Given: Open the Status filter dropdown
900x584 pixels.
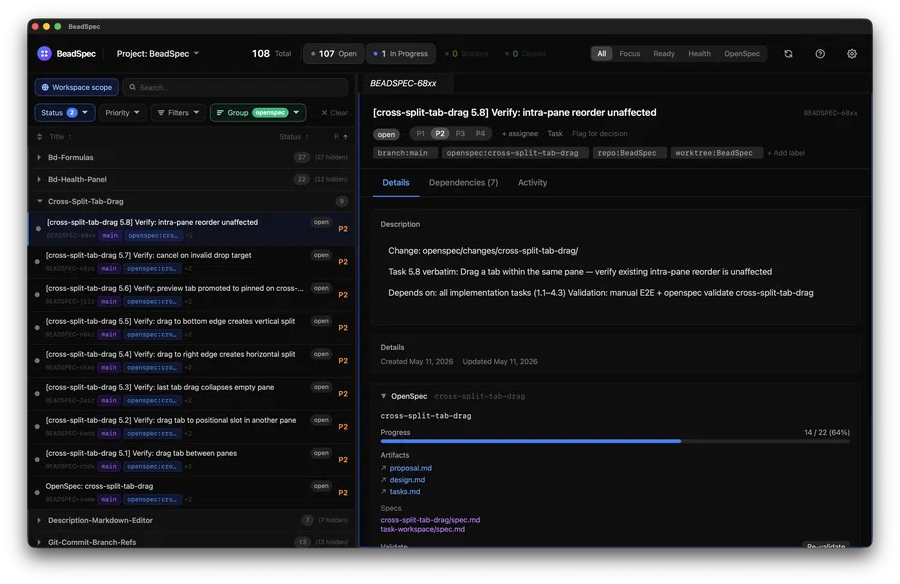Looking at the screenshot, I should point(64,113).
